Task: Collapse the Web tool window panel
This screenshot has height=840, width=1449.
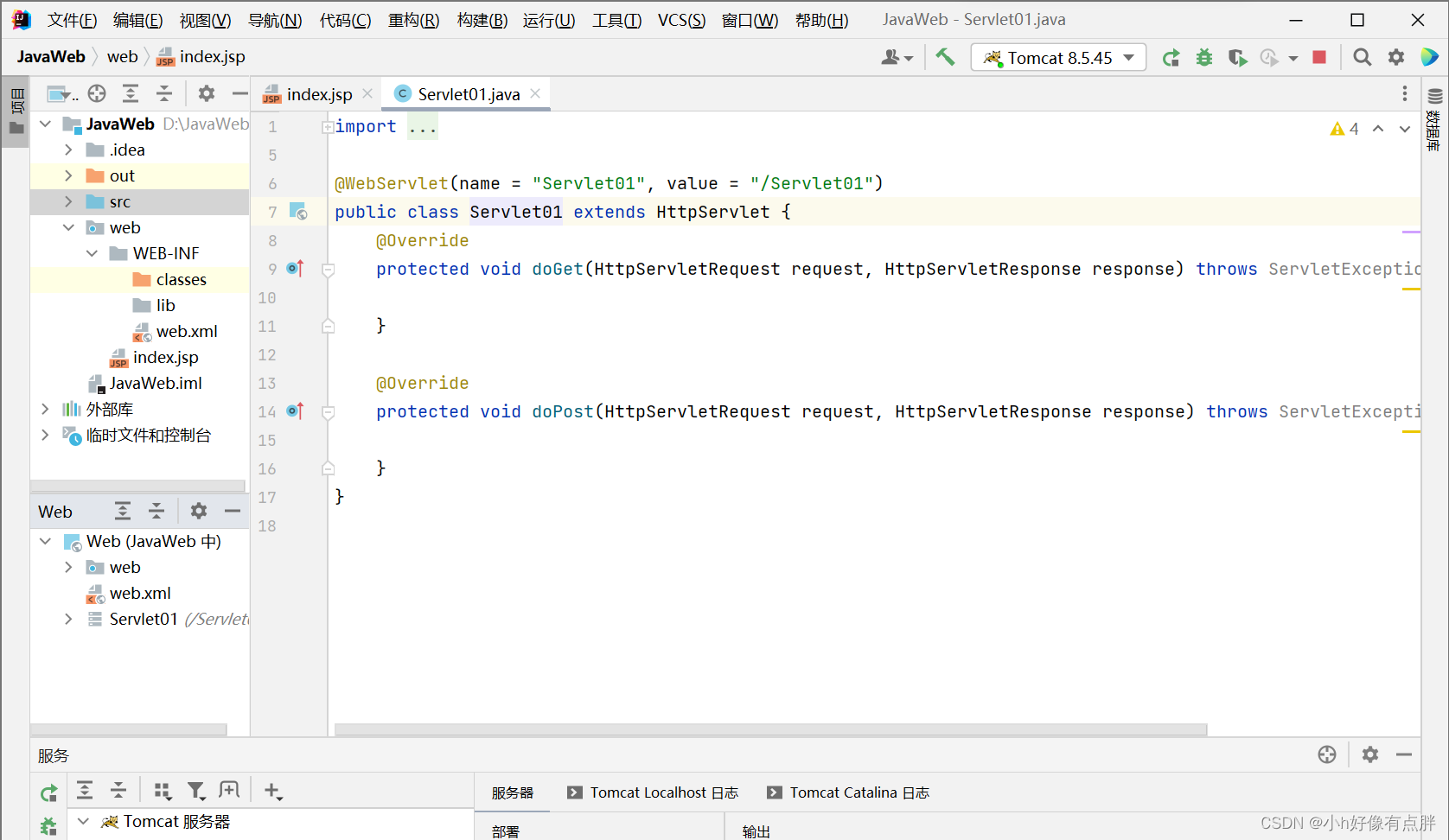Action: pyautogui.click(x=232, y=511)
